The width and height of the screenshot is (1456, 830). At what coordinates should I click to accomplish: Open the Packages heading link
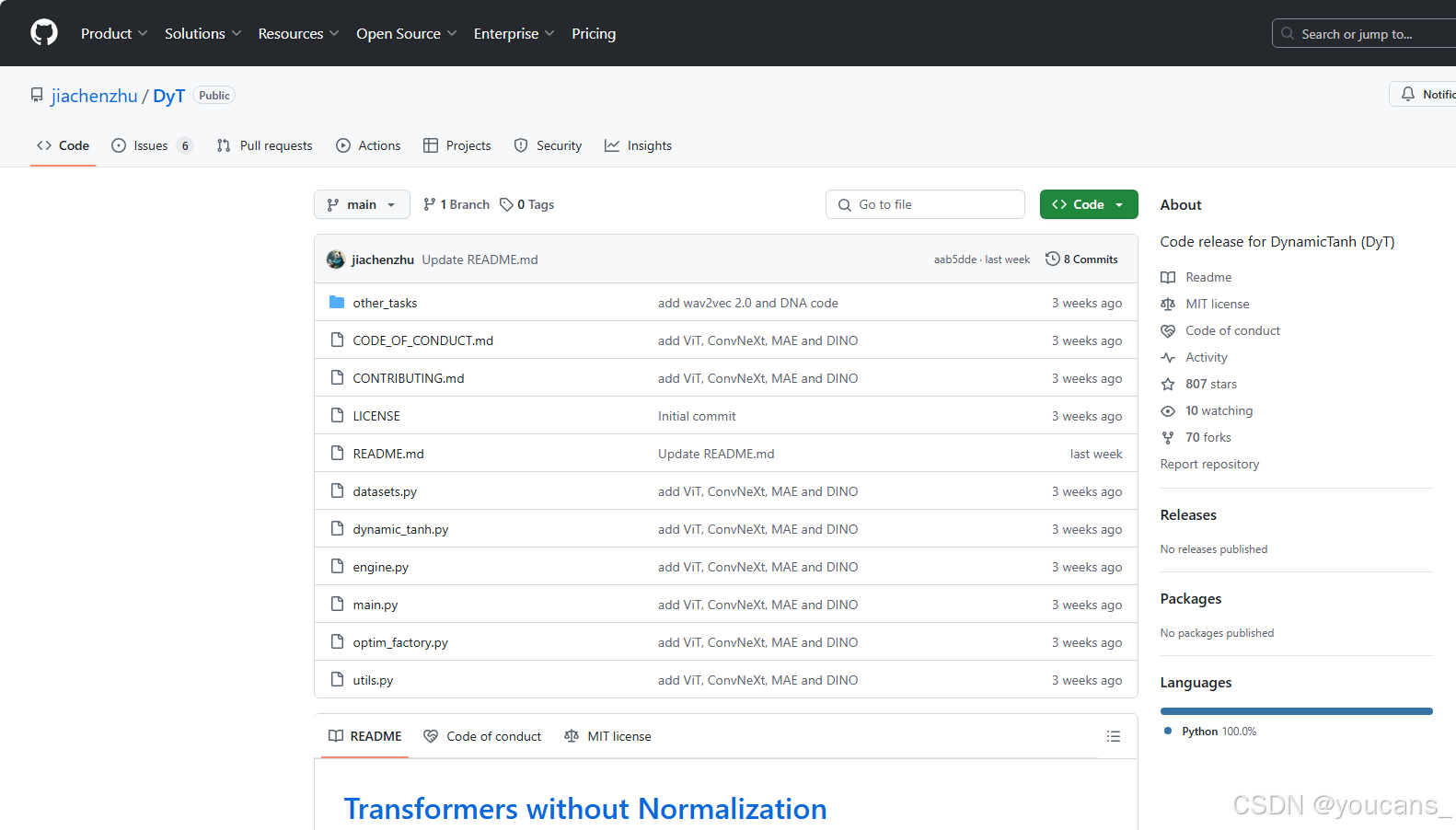(1191, 598)
